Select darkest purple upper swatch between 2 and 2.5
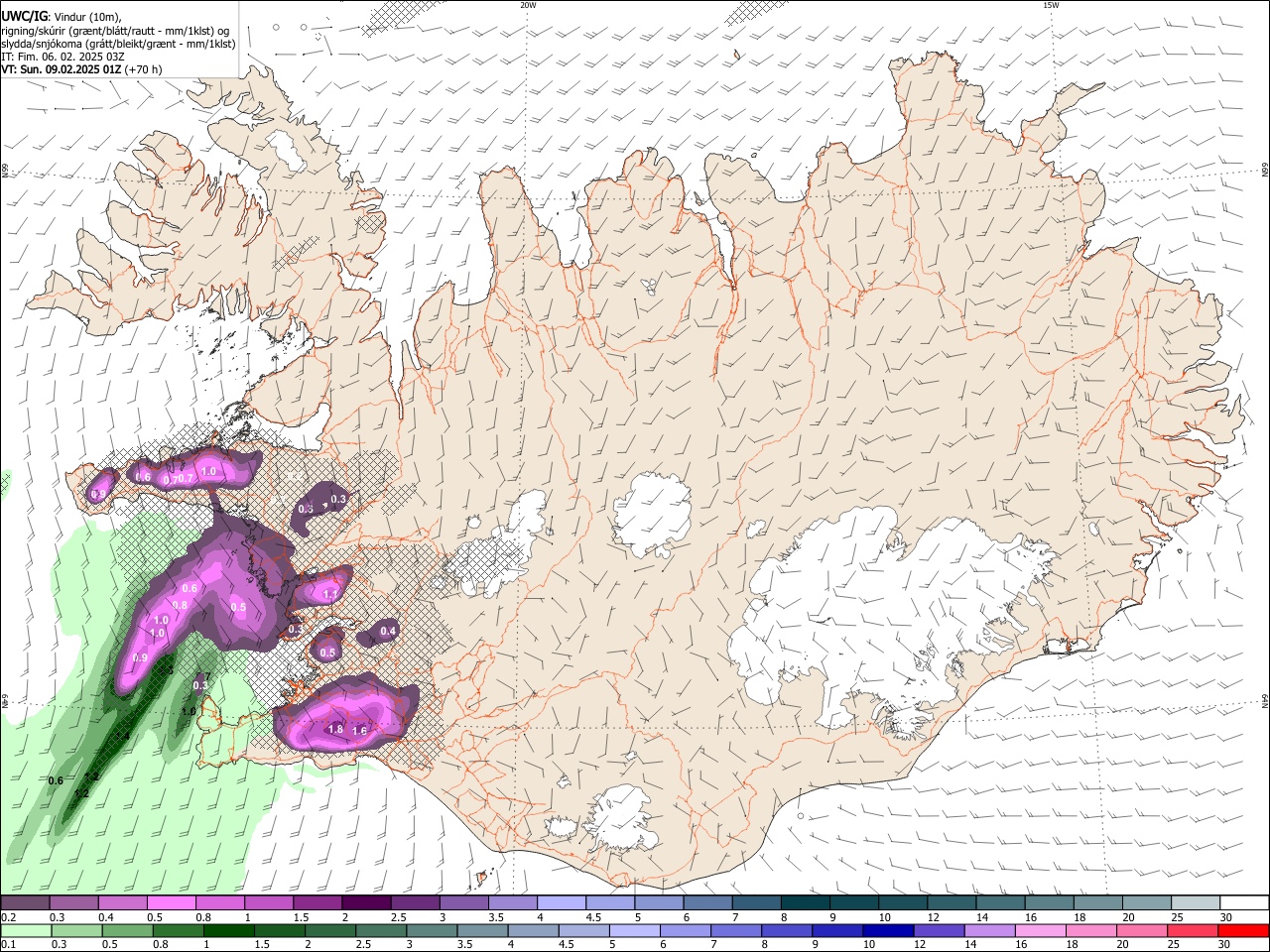The height and width of the screenshot is (952, 1270). [x=366, y=903]
